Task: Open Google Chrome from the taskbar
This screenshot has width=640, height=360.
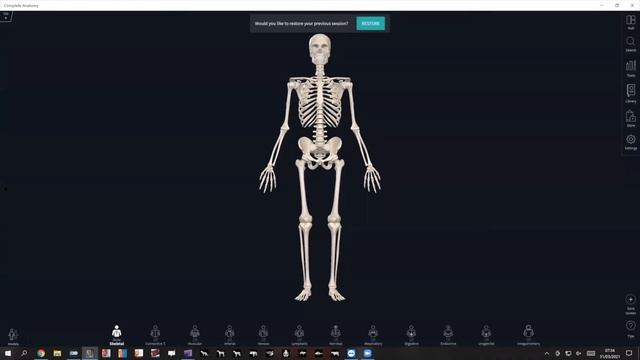Action: [x=41, y=353]
